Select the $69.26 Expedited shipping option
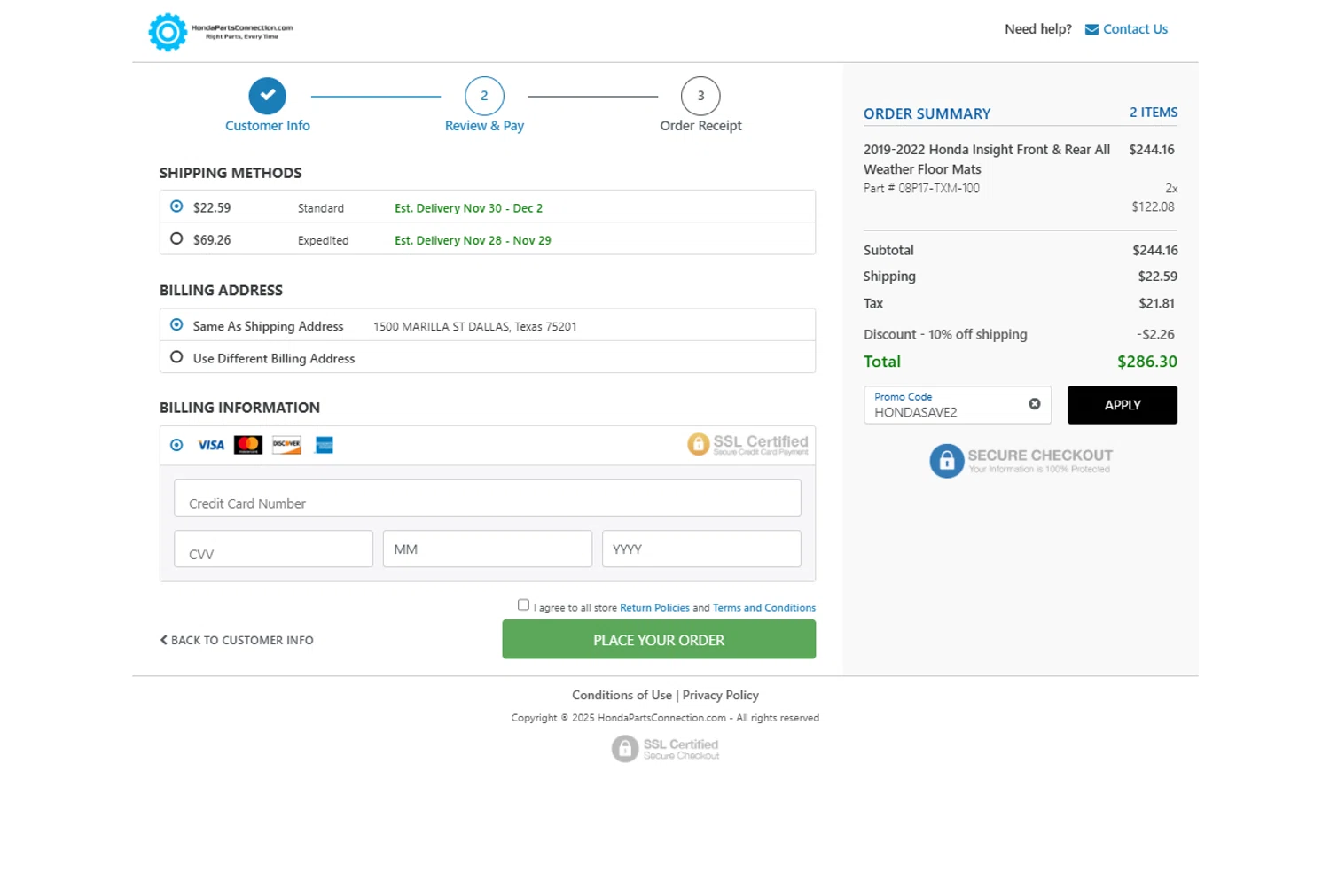 pyautogui.click(x=176, y=239)
